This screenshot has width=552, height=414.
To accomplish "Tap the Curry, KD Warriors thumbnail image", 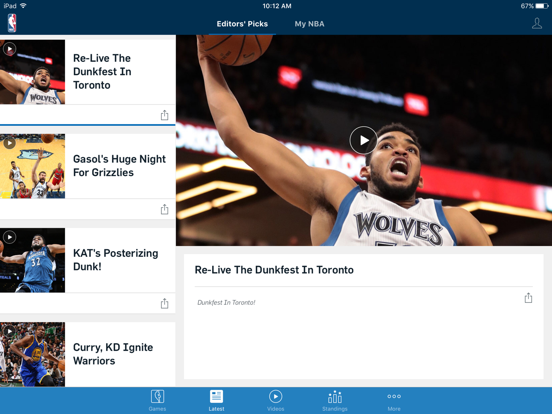I will 32,355.
